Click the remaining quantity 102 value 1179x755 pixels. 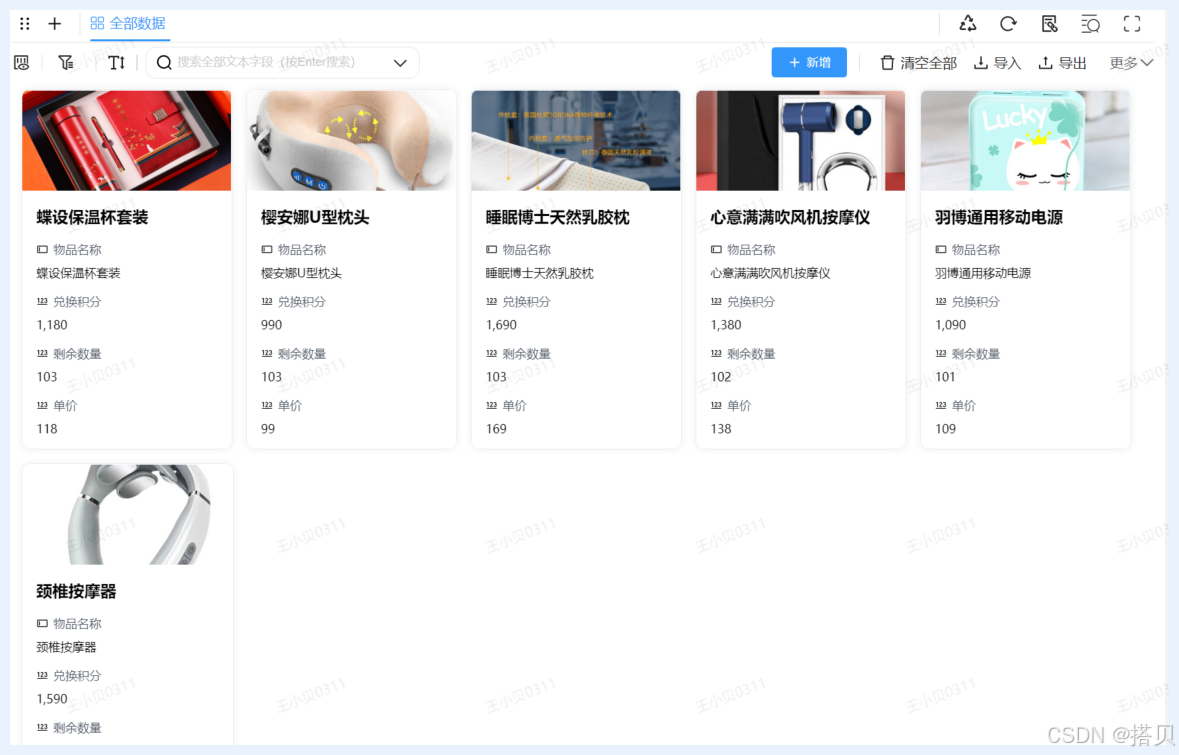(720, 377)
